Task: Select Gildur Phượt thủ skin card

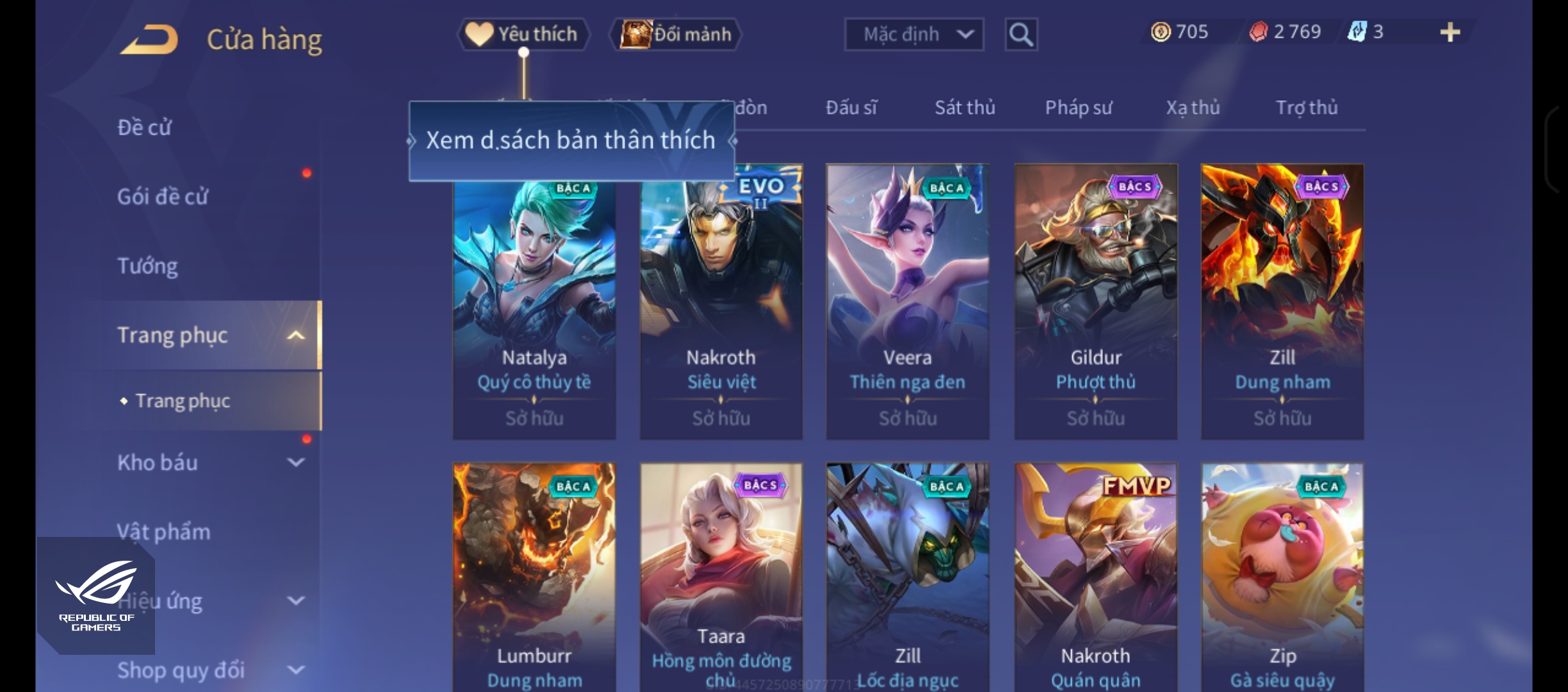Action: (1095, 302)
